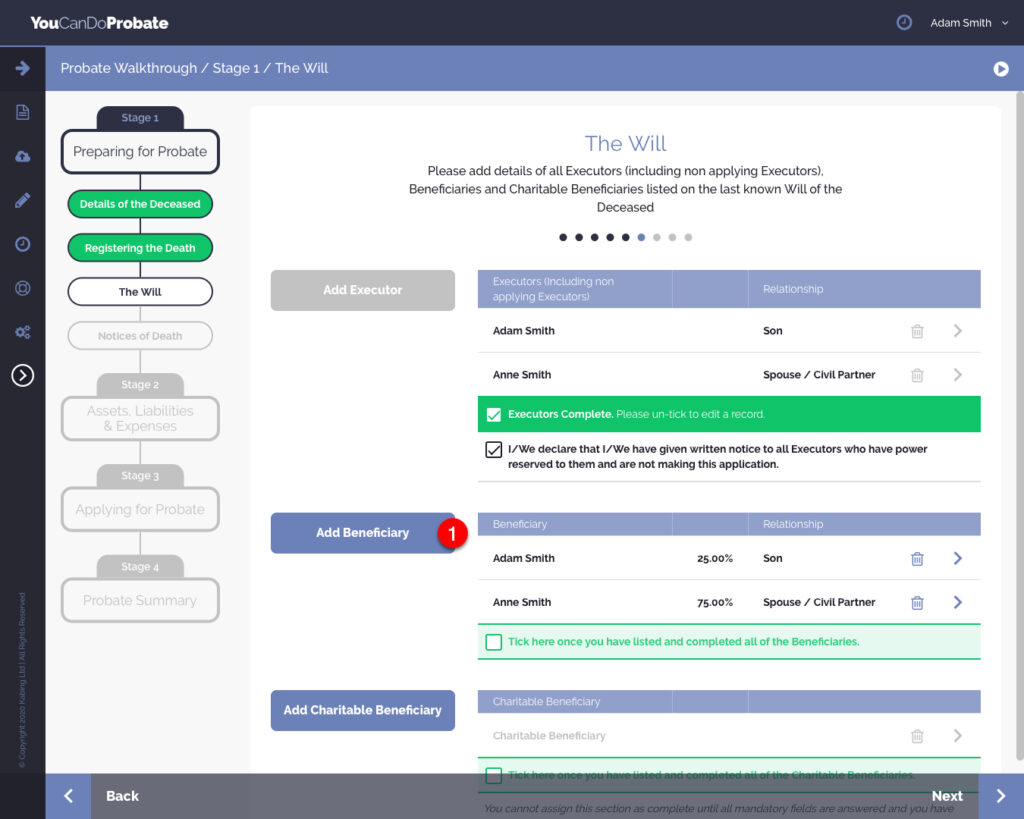Click the lifebuoy support icon in sidebar
The height and width of the screenshot is (819, 1024).
pyautogui.click(x=22, y=288)
